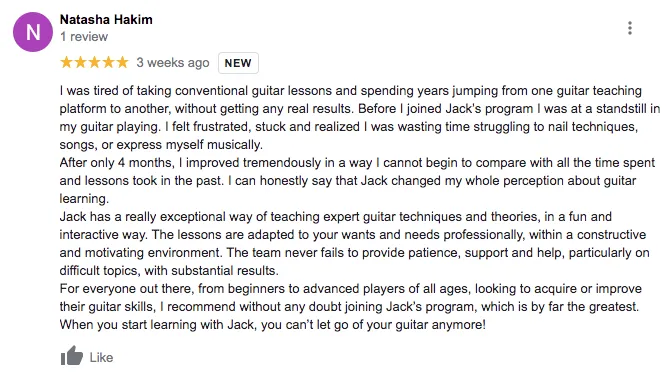Click the line starting 'I was tired'
Screen dimensions: 671x383
point(350,91)
